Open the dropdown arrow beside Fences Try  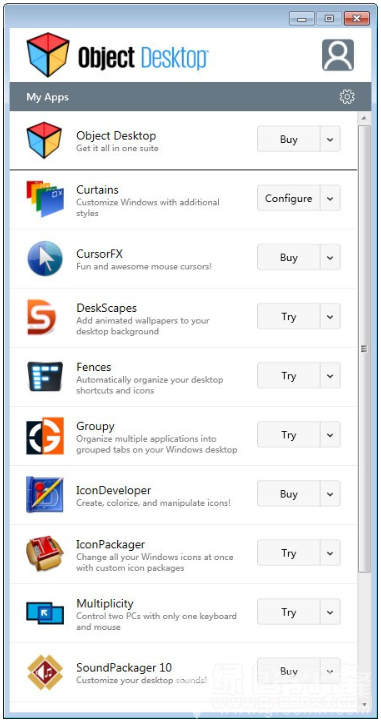pos(330,376)
